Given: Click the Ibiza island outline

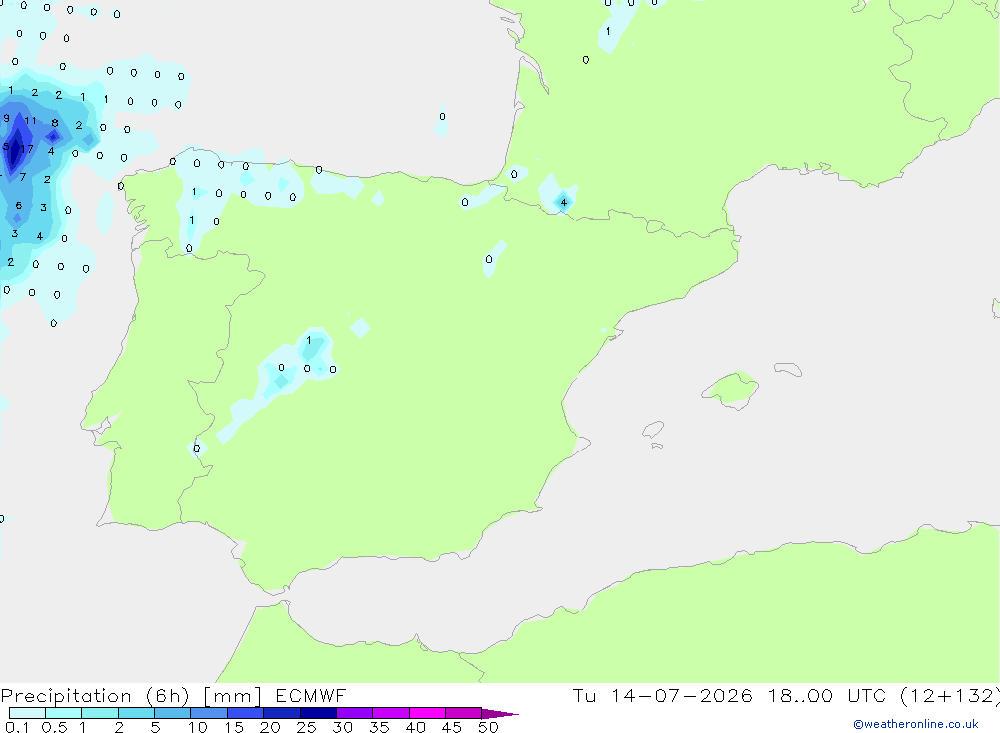Looking at the screenshot, I should pos(653,430).
